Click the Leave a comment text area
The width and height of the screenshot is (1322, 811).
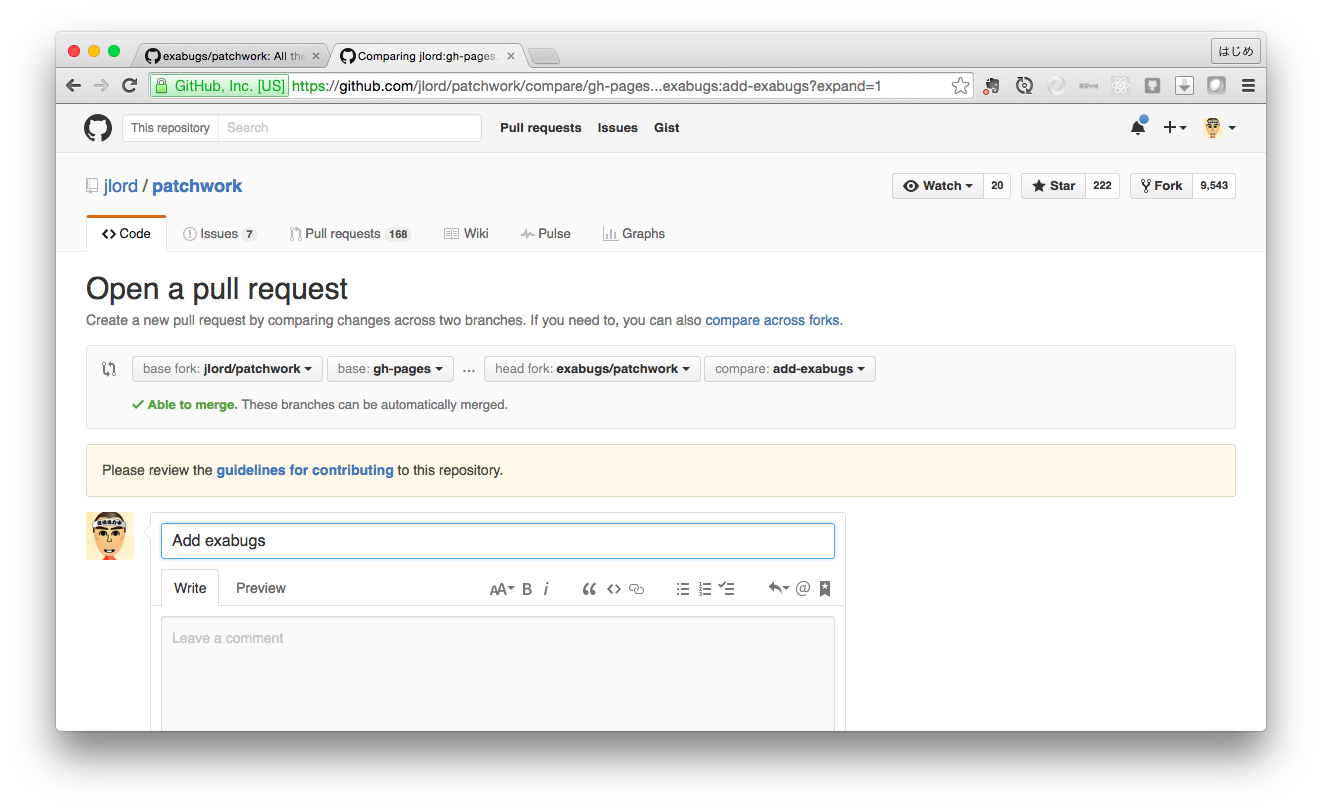tap(498, 674)
